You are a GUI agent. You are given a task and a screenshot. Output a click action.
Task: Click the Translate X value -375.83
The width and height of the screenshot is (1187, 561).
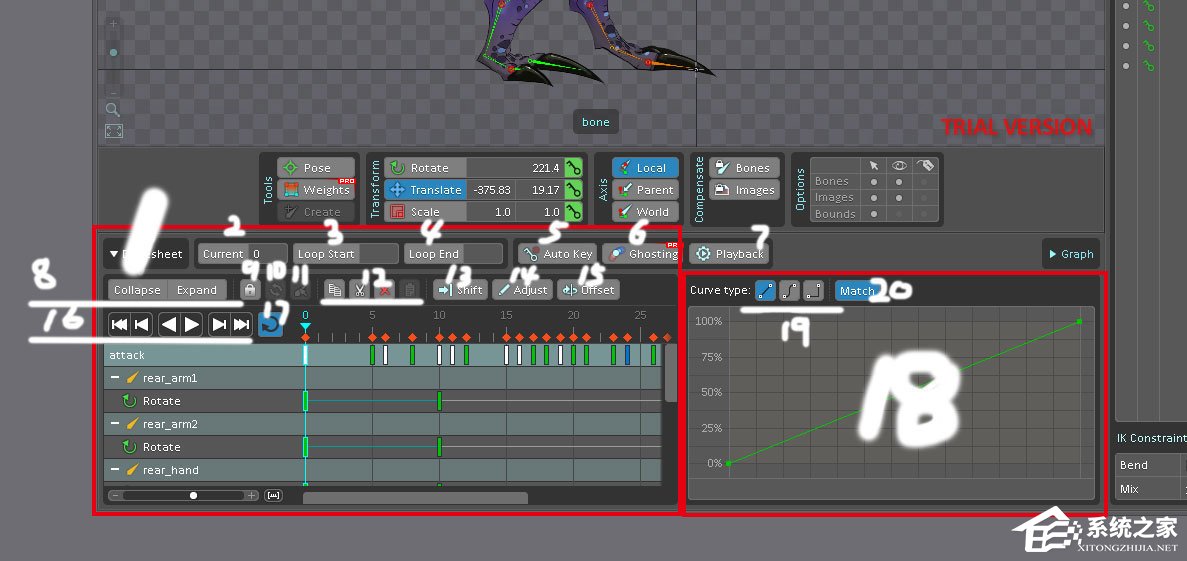click(x=491, y=189)
